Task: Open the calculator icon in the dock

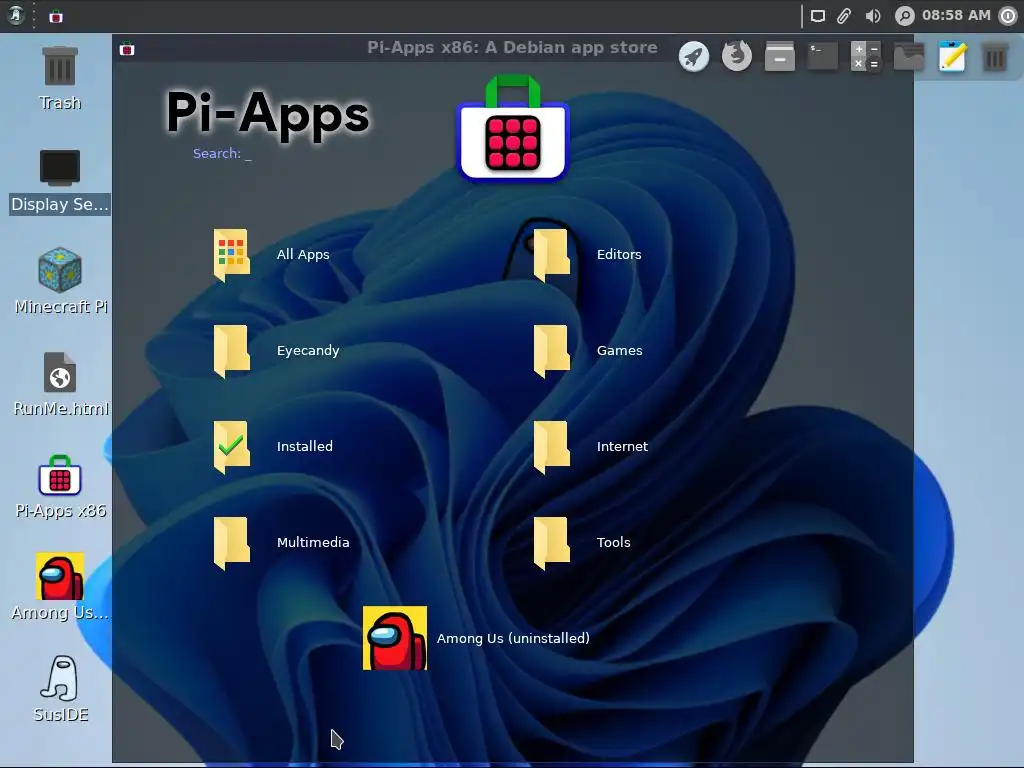Action: [866, 56]
